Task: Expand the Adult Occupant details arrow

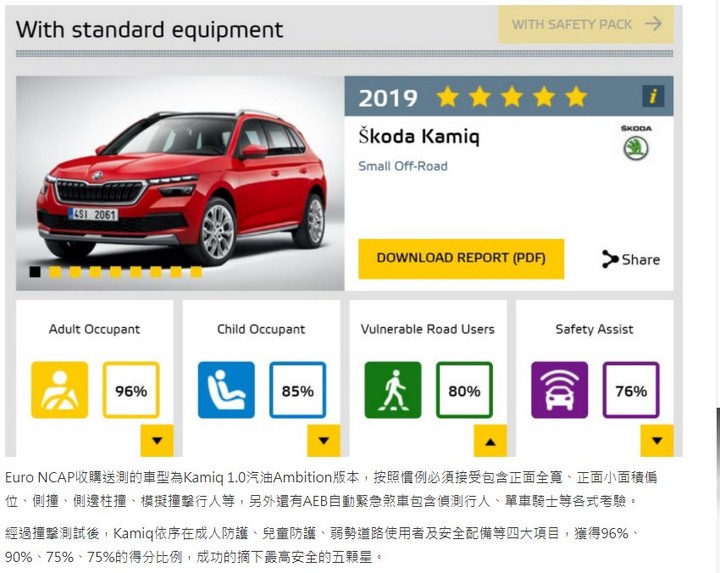Action: click(157, 440)
